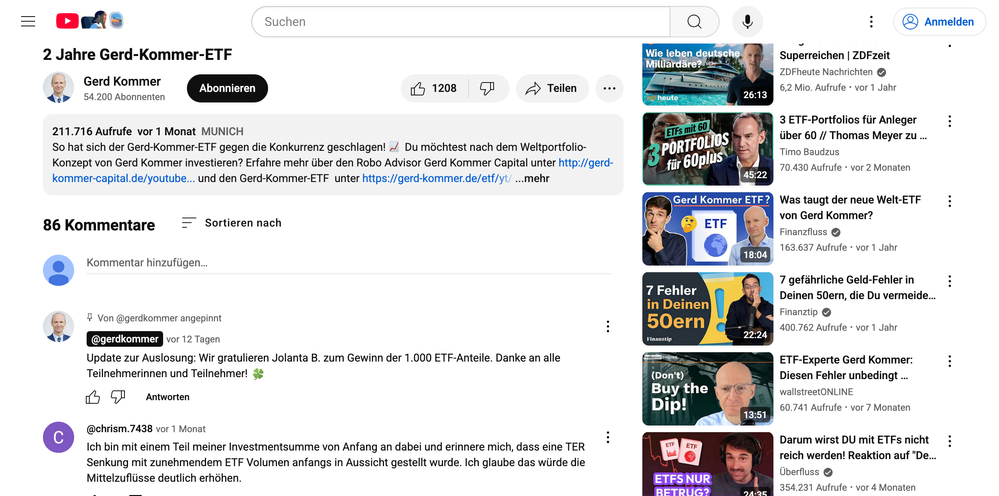Subscribe with the Abonnieren button
This screenshot has width=999, height=496.
coord(227,89)
